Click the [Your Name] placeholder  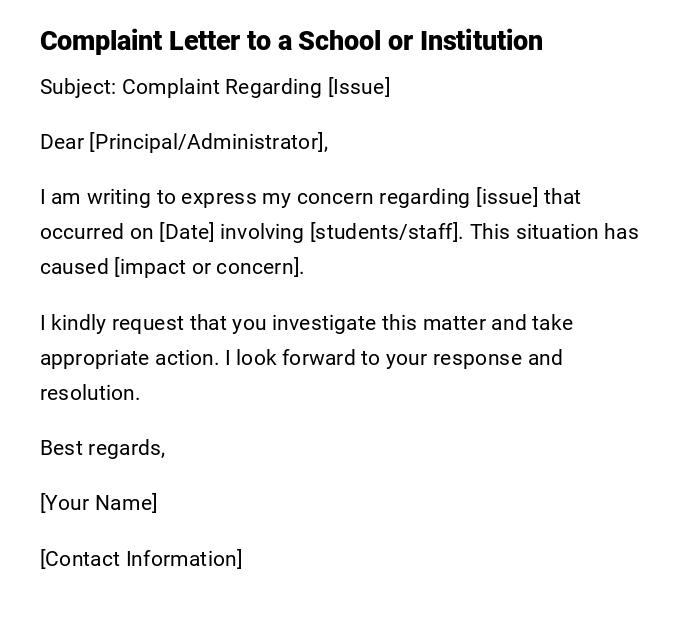(x=98, y=503)
